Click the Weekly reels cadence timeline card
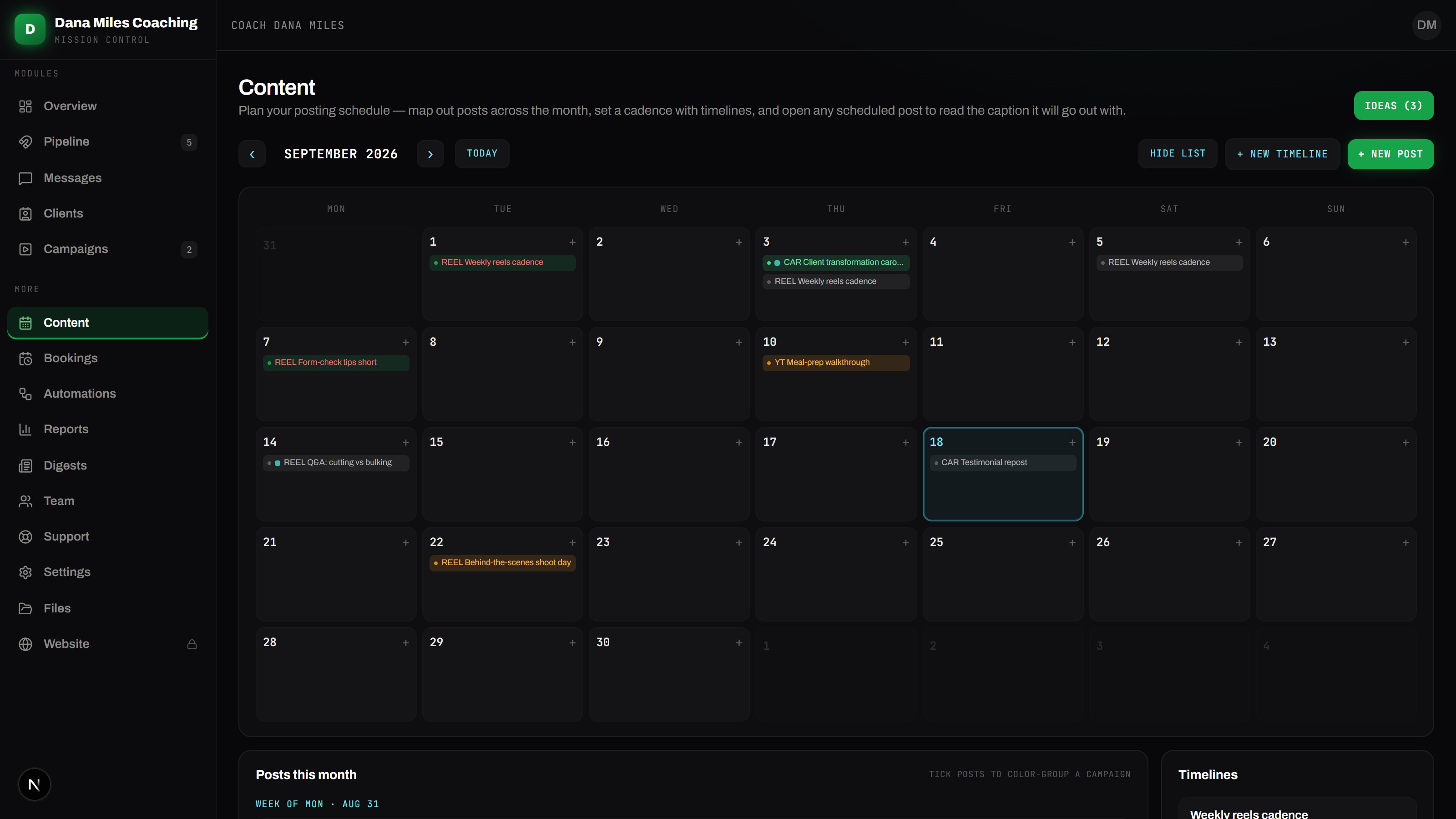Viewport: 1456px width, 819px height. point(1297,809)
